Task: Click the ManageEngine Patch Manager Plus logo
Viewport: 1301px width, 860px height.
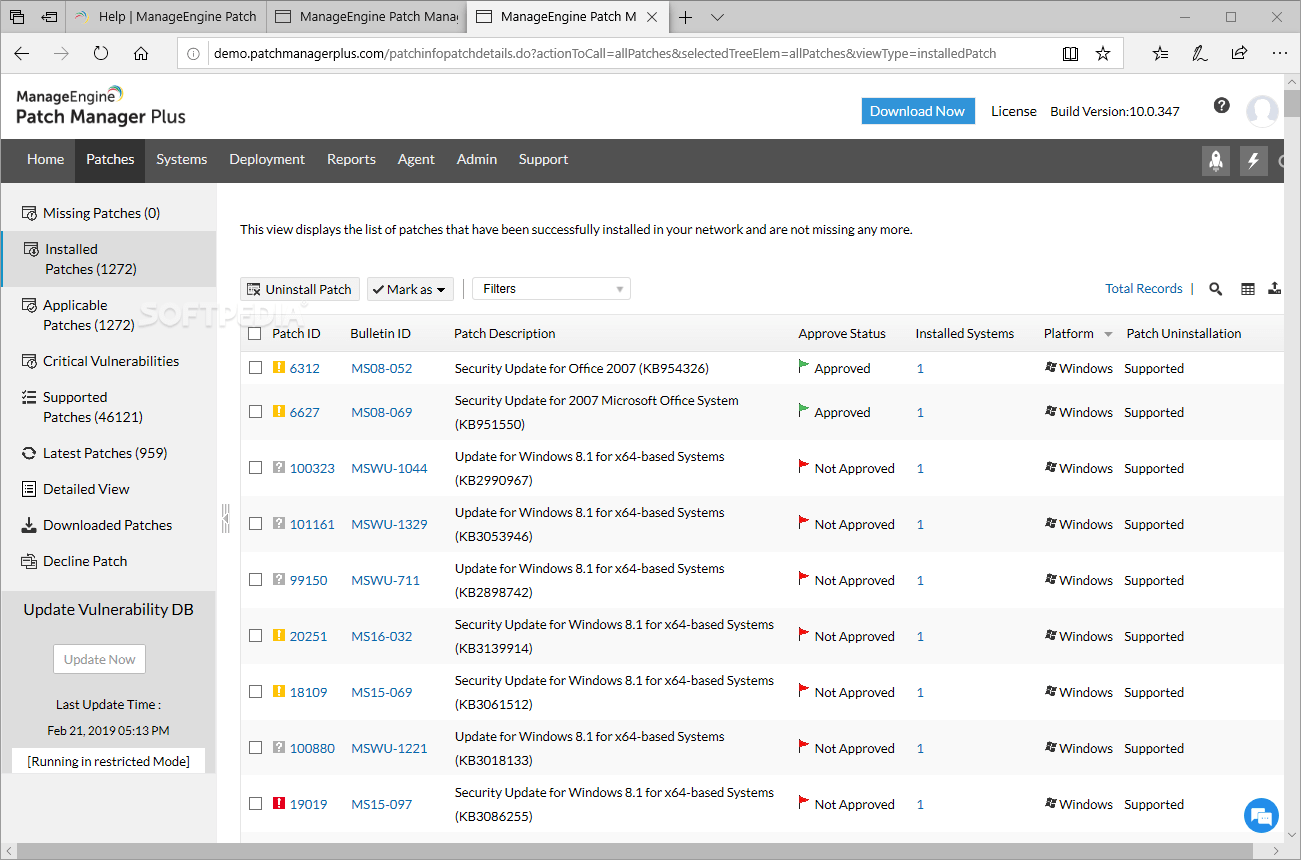Action: pyautogui.click(x=101, y=106)
